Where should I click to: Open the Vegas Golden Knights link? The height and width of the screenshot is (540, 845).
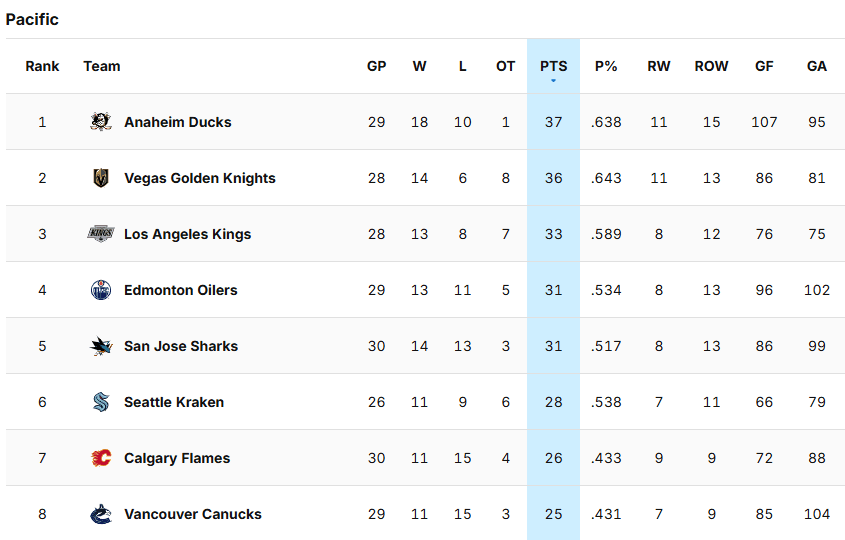click(x=199, y=178)
